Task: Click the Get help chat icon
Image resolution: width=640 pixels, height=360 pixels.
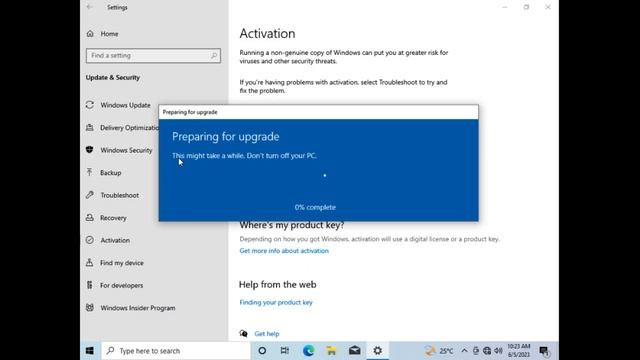Action: coord(244,333)
